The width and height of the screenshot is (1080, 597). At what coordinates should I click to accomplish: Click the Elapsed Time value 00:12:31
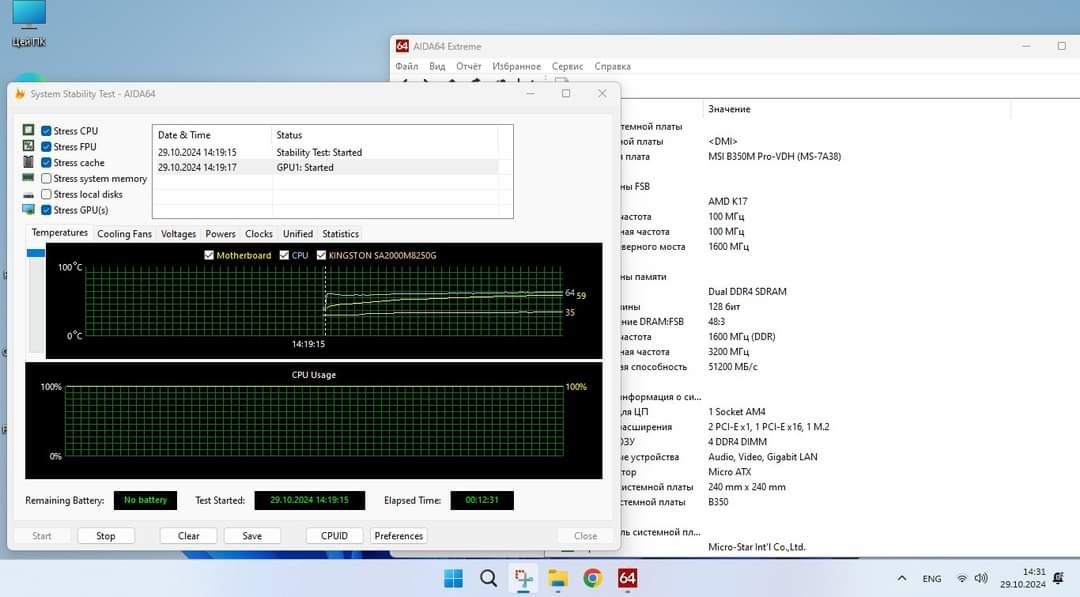pos(482,500)
